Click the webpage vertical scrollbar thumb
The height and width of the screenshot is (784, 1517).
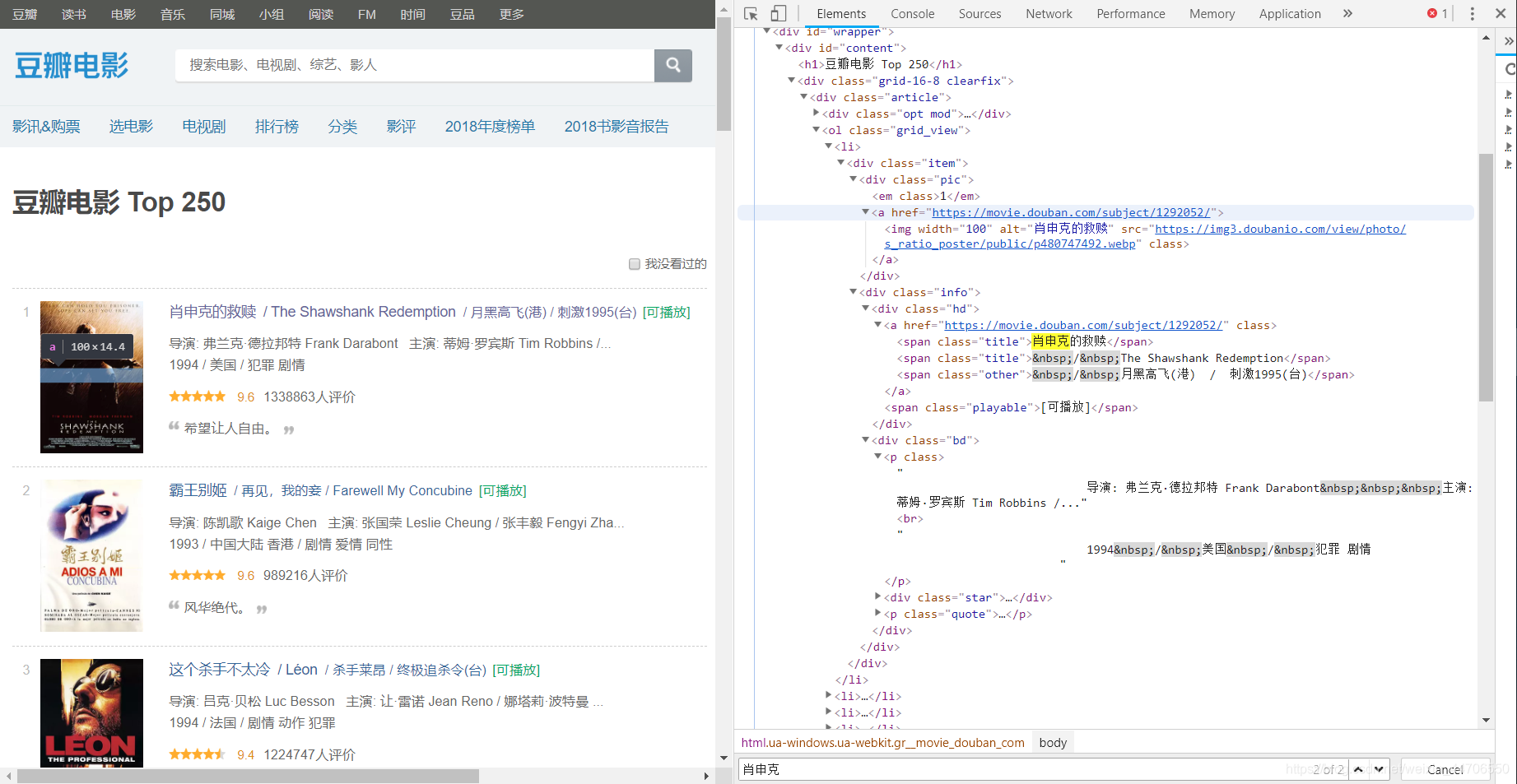[x=724, y=74]
